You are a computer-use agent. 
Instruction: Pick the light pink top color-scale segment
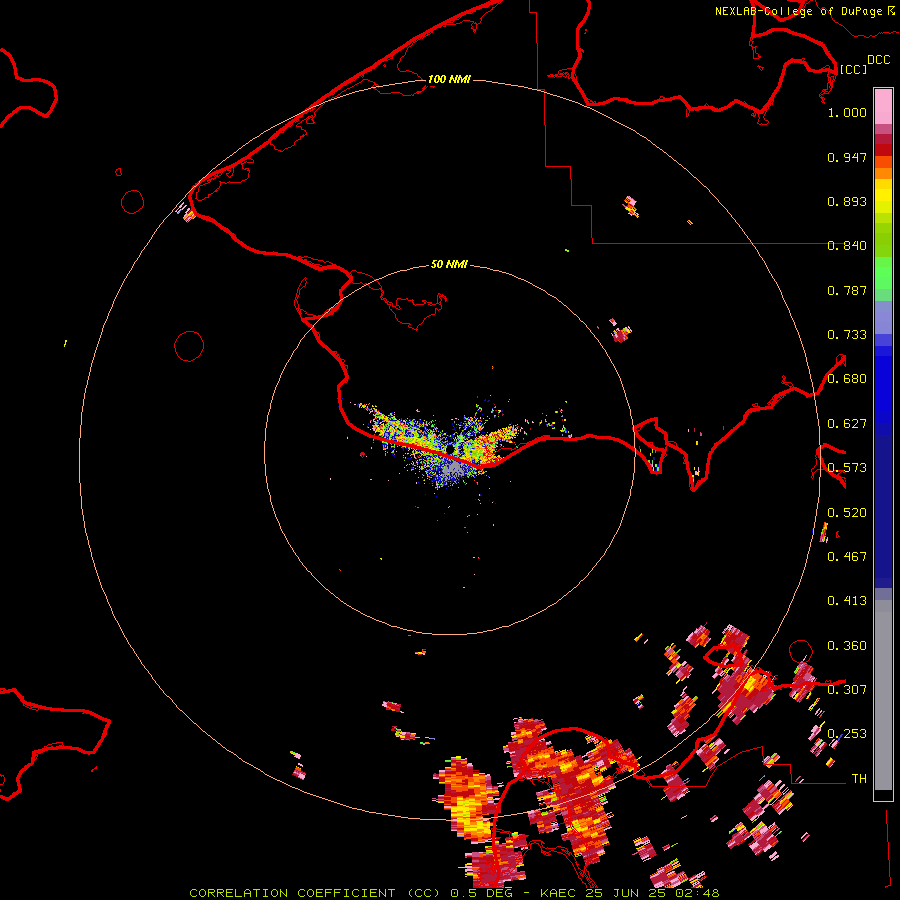pos(883,106)
